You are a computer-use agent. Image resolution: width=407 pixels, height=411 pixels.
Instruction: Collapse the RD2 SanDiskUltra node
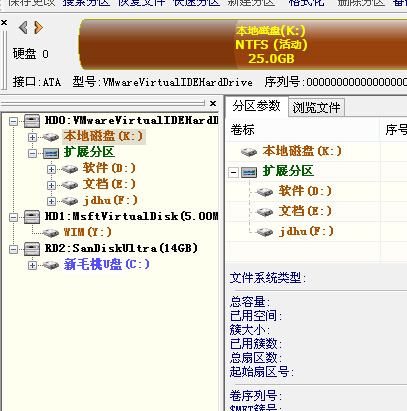click(13, 249)
